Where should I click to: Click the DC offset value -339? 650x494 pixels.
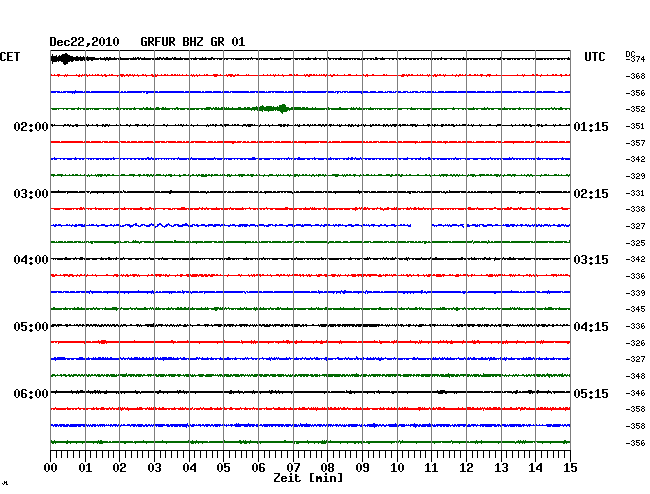tap(635, 293)
